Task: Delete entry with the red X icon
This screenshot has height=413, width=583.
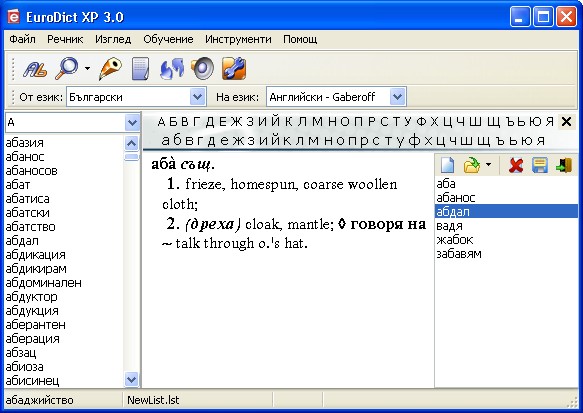Action: 516,165
